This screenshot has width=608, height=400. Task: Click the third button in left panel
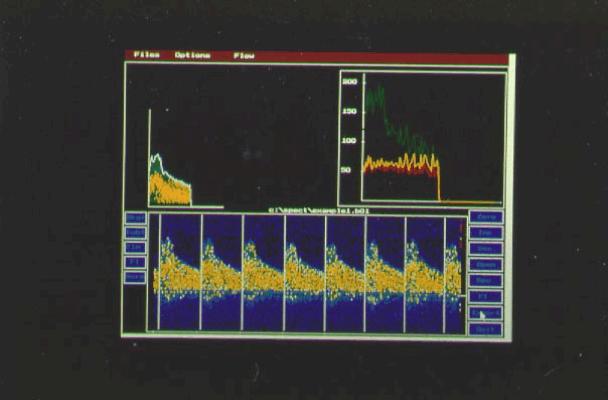point(135,247)
